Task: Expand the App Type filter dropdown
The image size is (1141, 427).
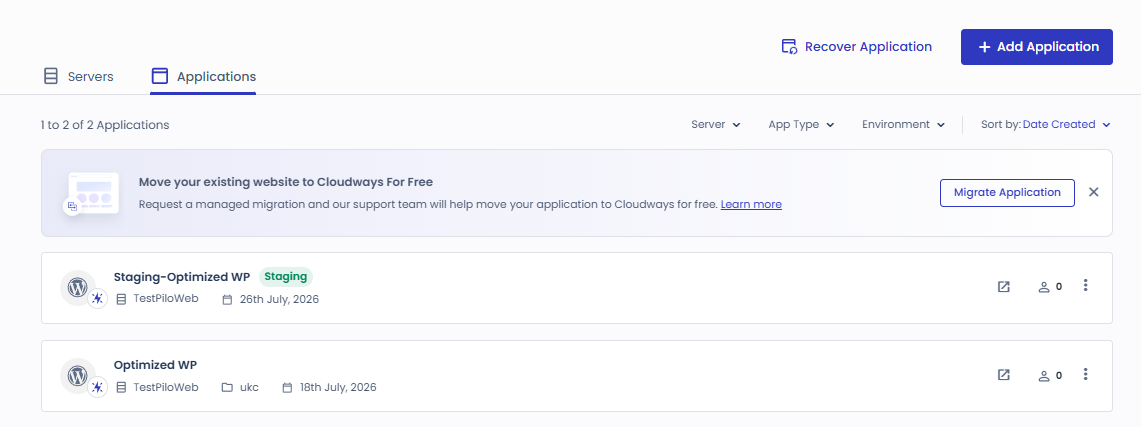Action: 800,124
